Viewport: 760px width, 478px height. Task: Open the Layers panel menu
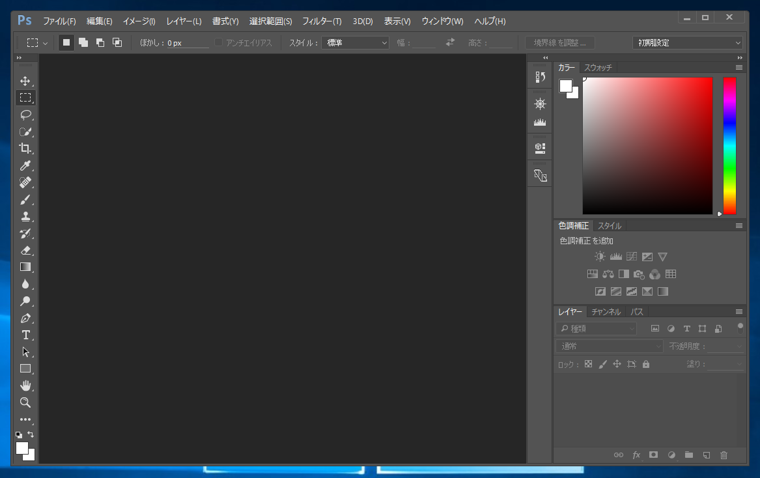click(x=739, y=311)
